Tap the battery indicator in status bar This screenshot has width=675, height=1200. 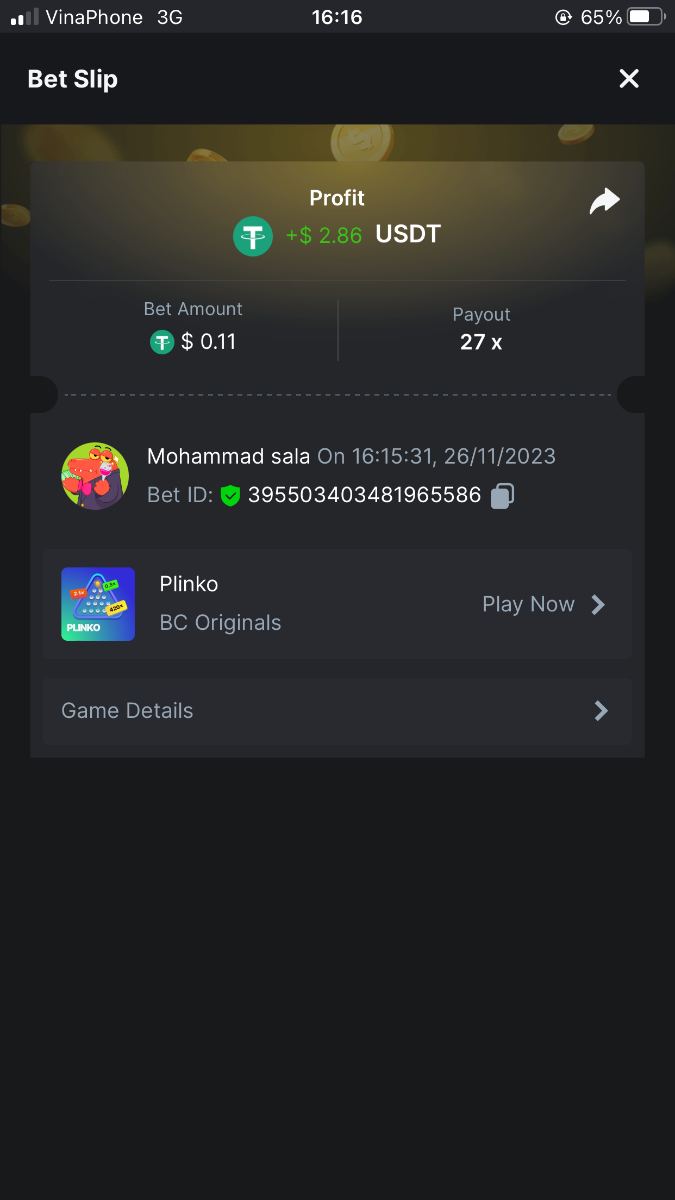click(x=645, y=17)
